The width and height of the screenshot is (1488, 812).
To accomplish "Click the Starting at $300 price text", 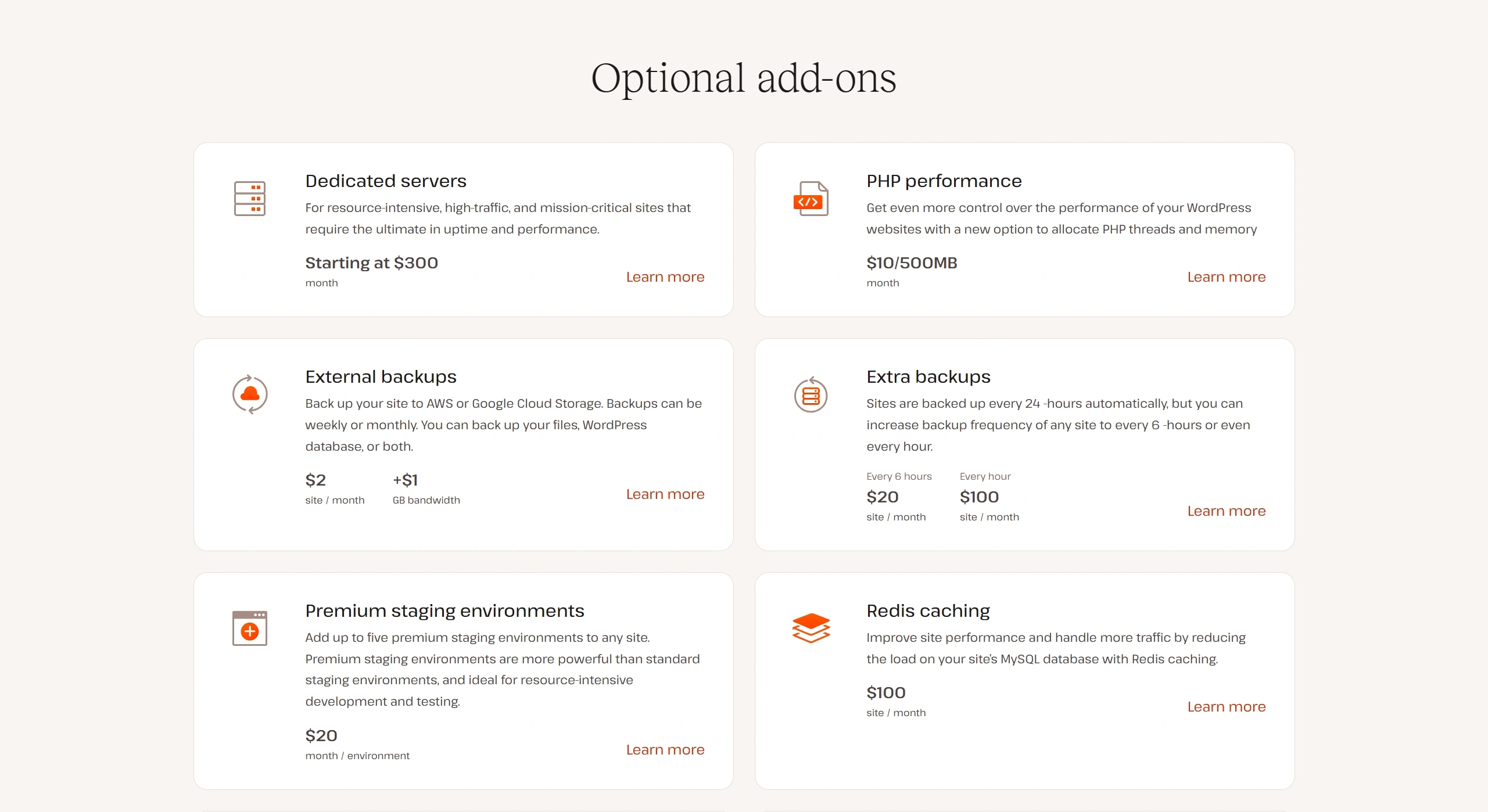I will point(371,263).
